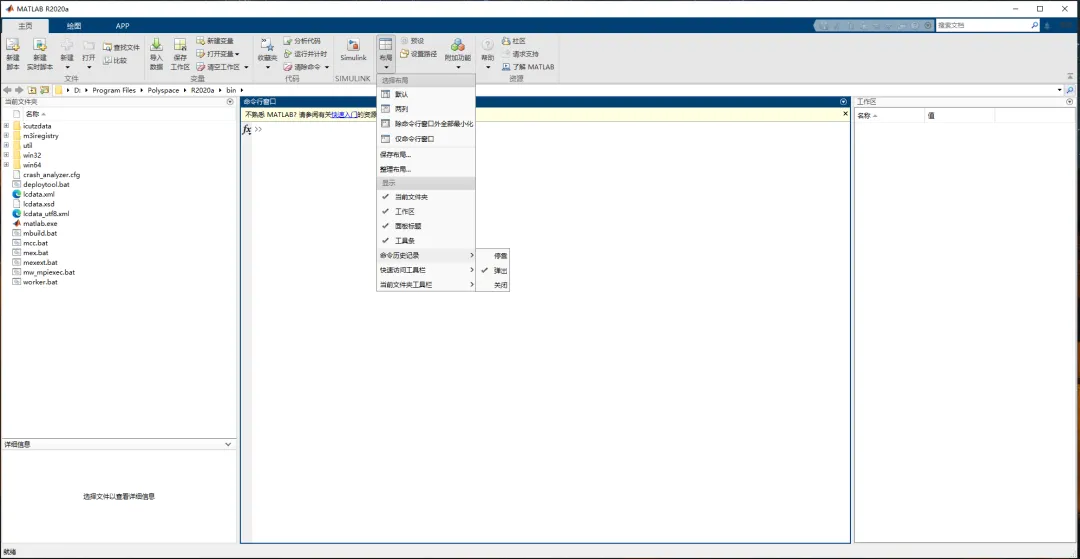Switch to the APP tab
The height and width of the screenshot is (559, 1080).
(122, 25)
